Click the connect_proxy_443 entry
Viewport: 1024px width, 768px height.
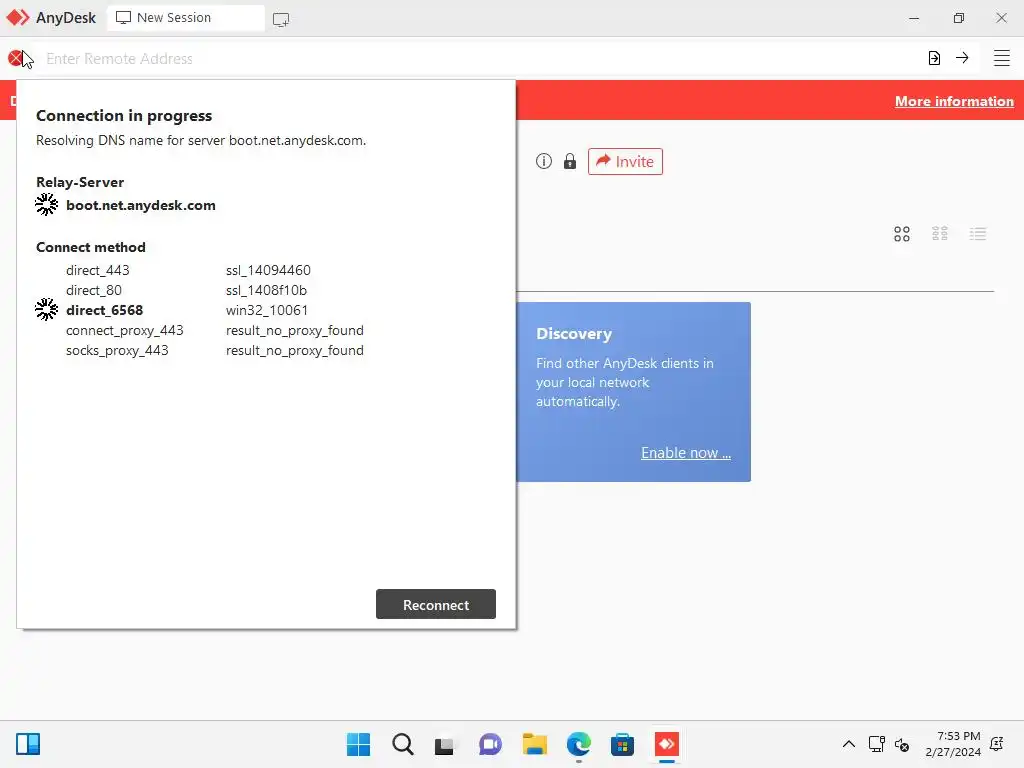[x=125, y=330]
